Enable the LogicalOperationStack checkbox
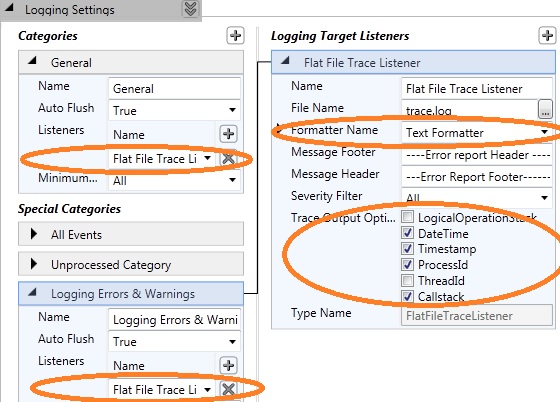 point(408,217)
